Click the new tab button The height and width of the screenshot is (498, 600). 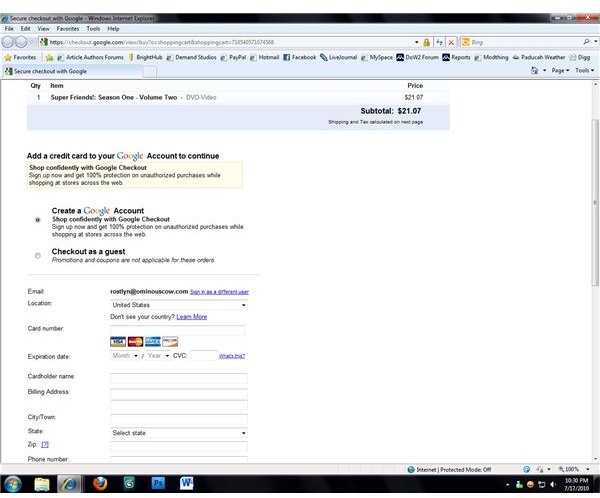coord(150,72)
